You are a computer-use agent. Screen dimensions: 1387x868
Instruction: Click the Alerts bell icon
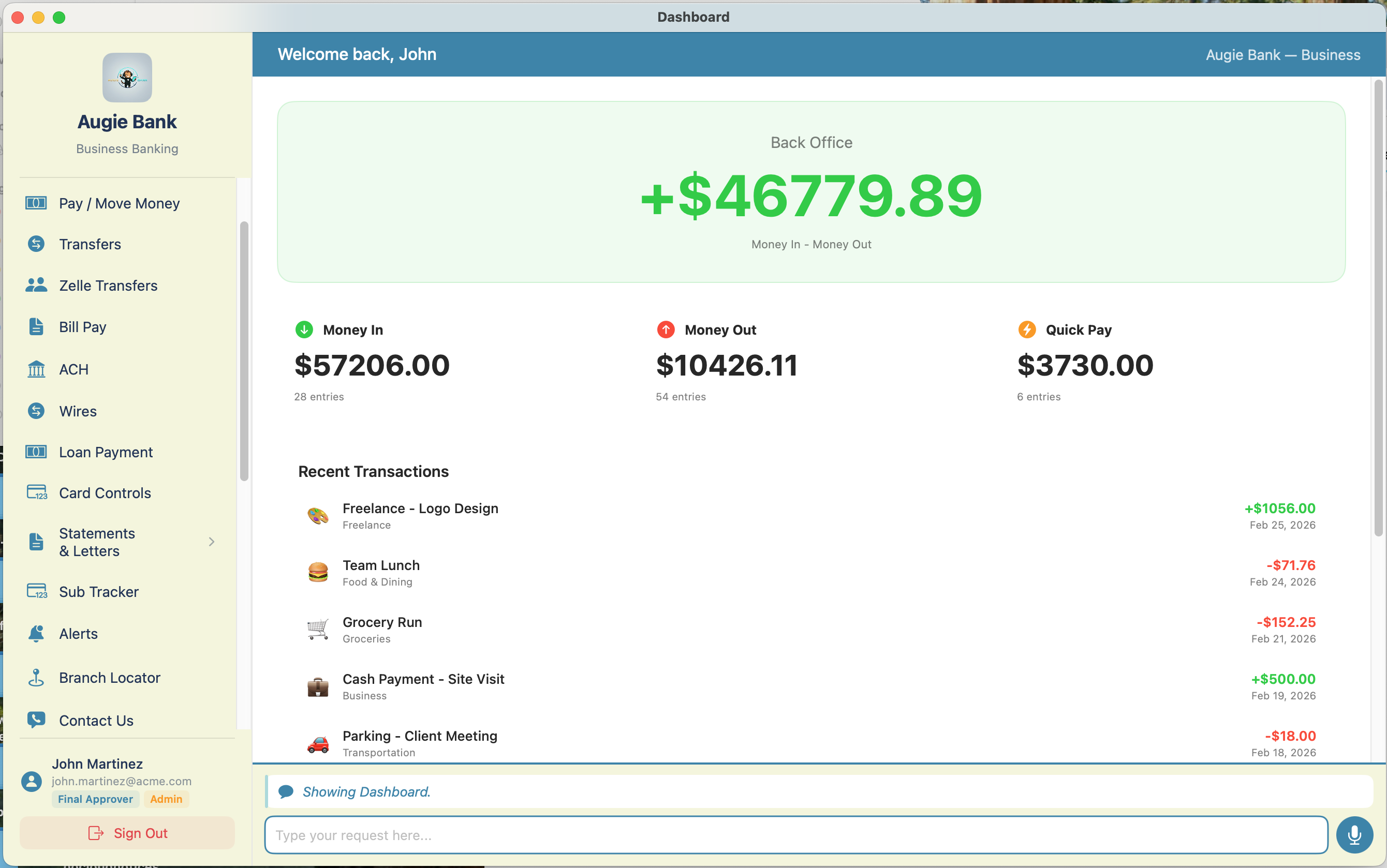36,634
